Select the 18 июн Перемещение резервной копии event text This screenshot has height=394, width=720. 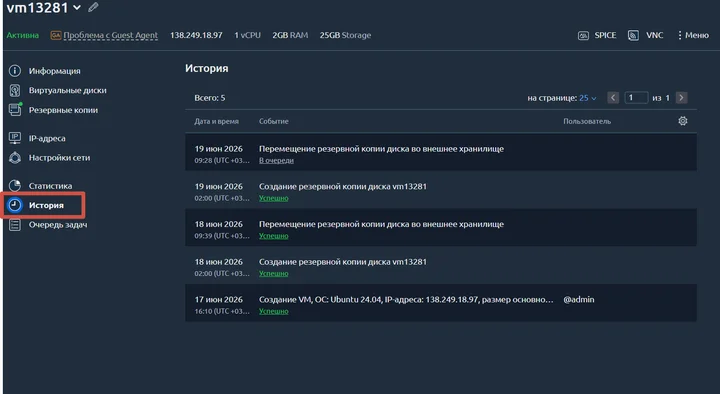pos(381,224)
